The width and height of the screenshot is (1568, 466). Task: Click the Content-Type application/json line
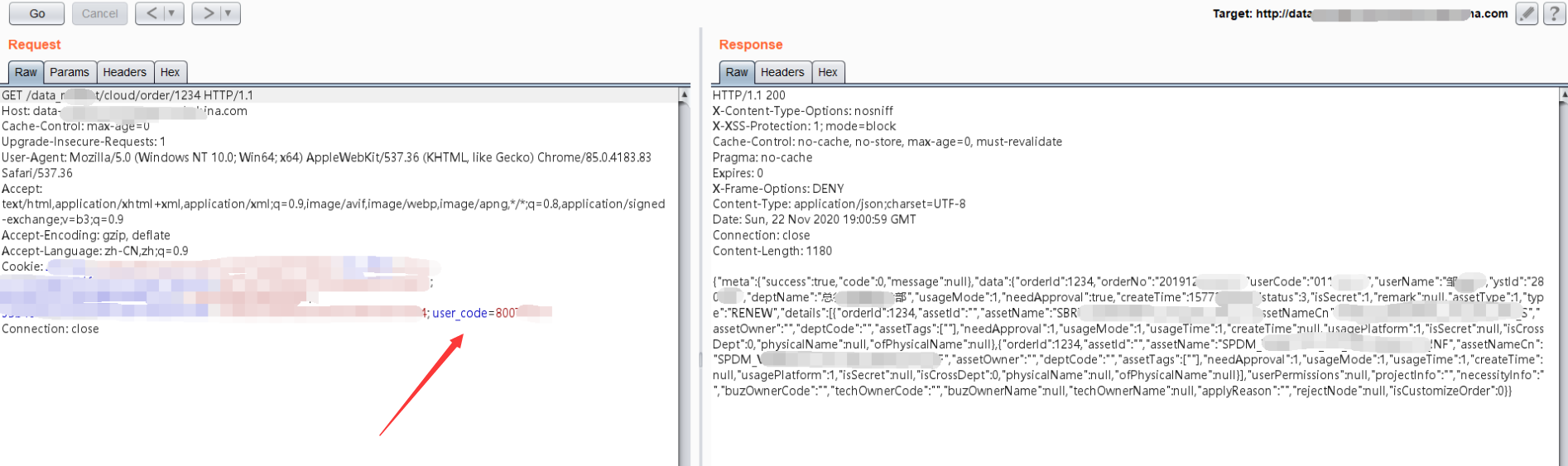tap(839, 204)
